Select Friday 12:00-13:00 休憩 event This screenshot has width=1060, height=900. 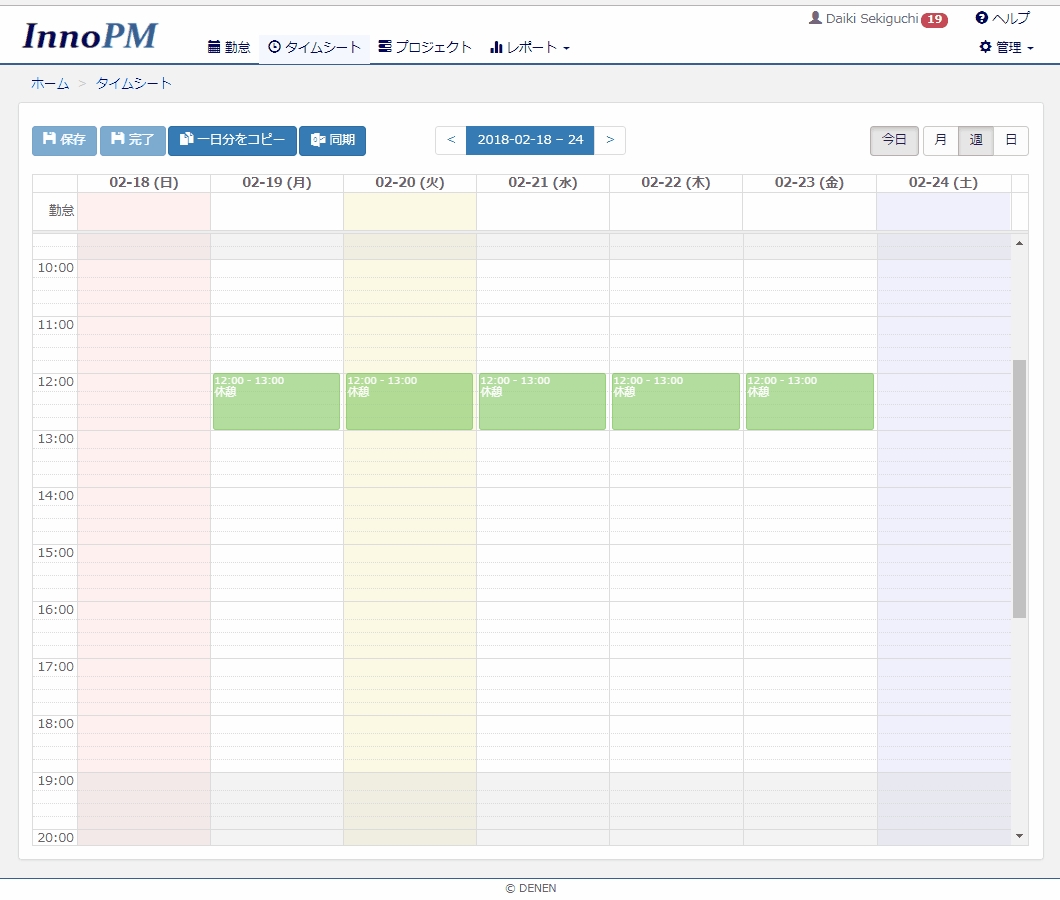click(x=809, y=402)
